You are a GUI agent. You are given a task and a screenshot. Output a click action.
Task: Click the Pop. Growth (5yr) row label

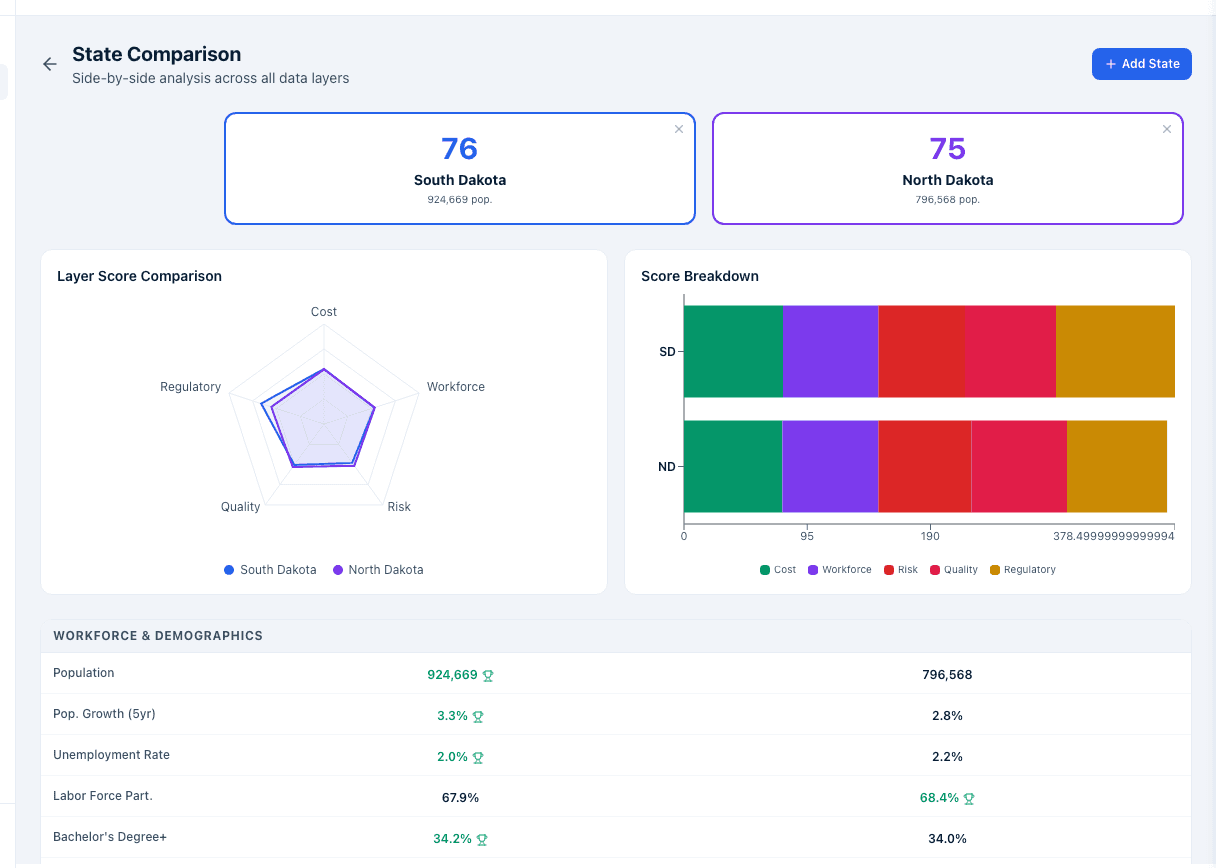104,714
